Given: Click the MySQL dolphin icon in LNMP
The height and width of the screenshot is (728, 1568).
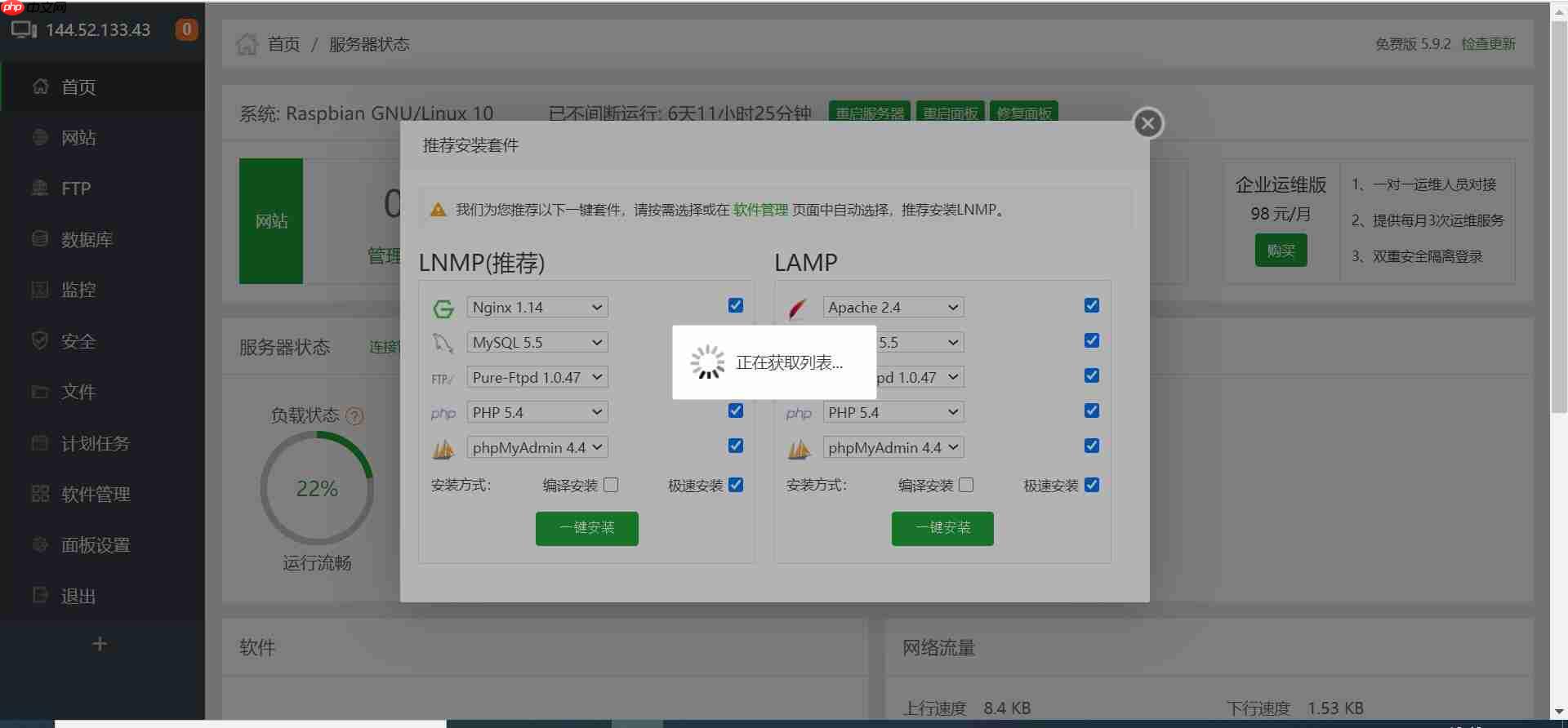Looking at the screenshot, I should click(x=443, y=343).
